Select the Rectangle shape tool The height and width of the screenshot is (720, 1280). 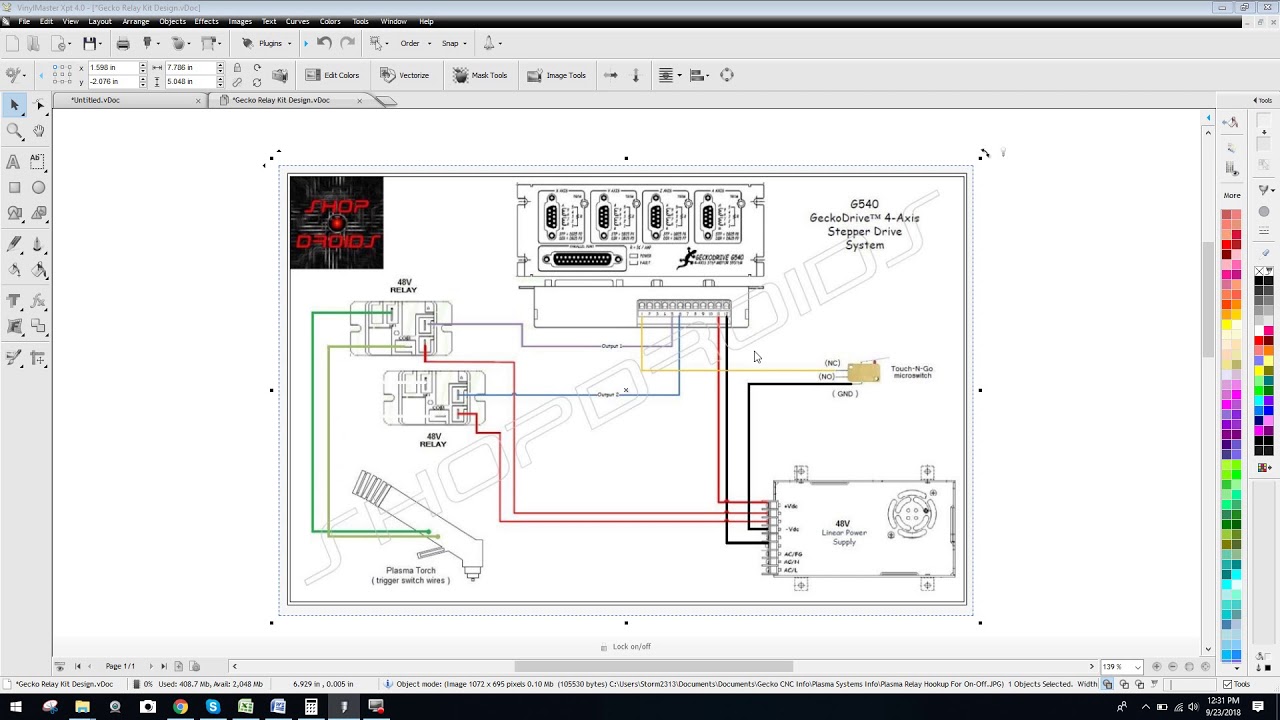(14, 187)
